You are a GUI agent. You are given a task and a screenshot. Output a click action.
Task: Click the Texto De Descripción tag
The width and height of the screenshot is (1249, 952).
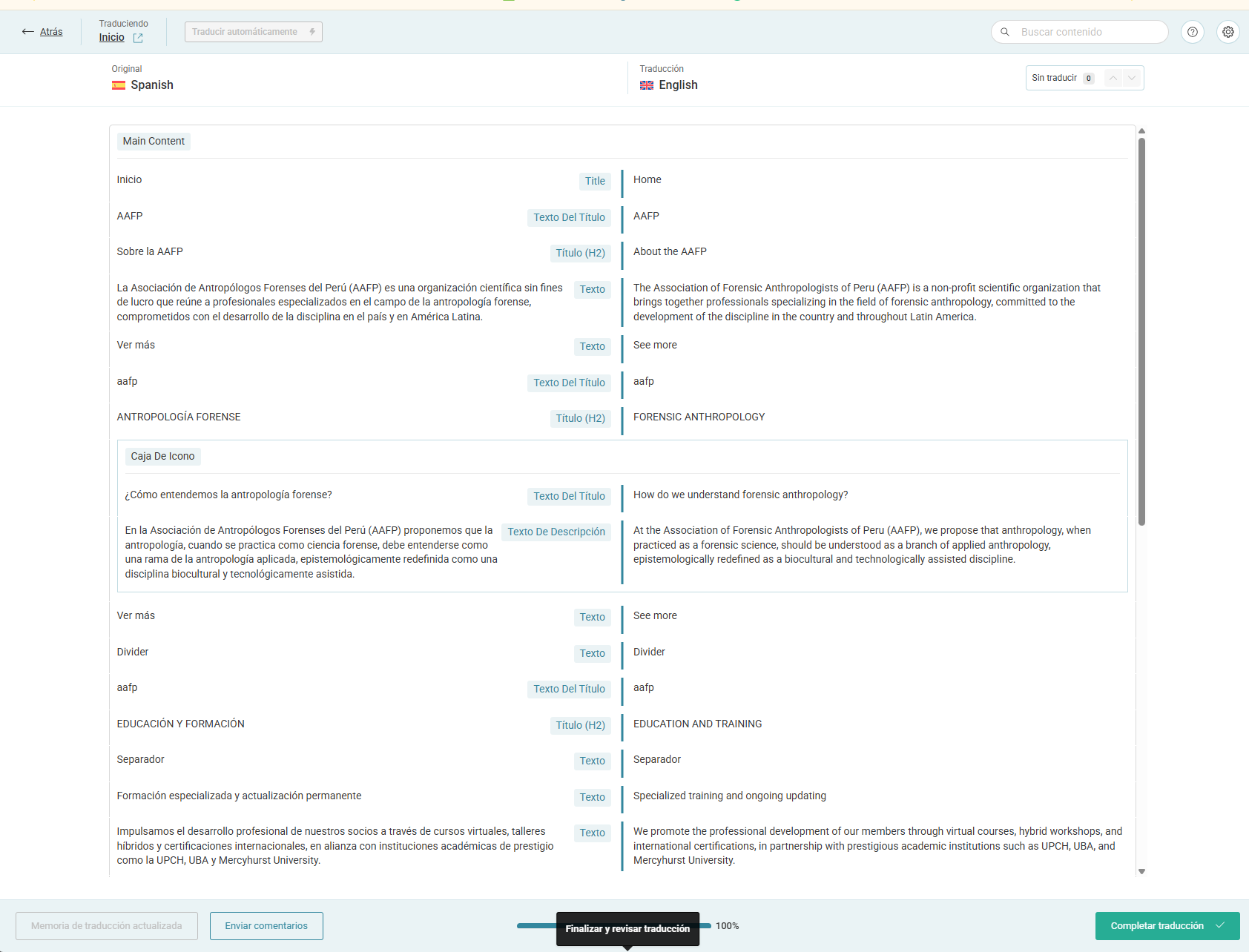coord(556,532)
